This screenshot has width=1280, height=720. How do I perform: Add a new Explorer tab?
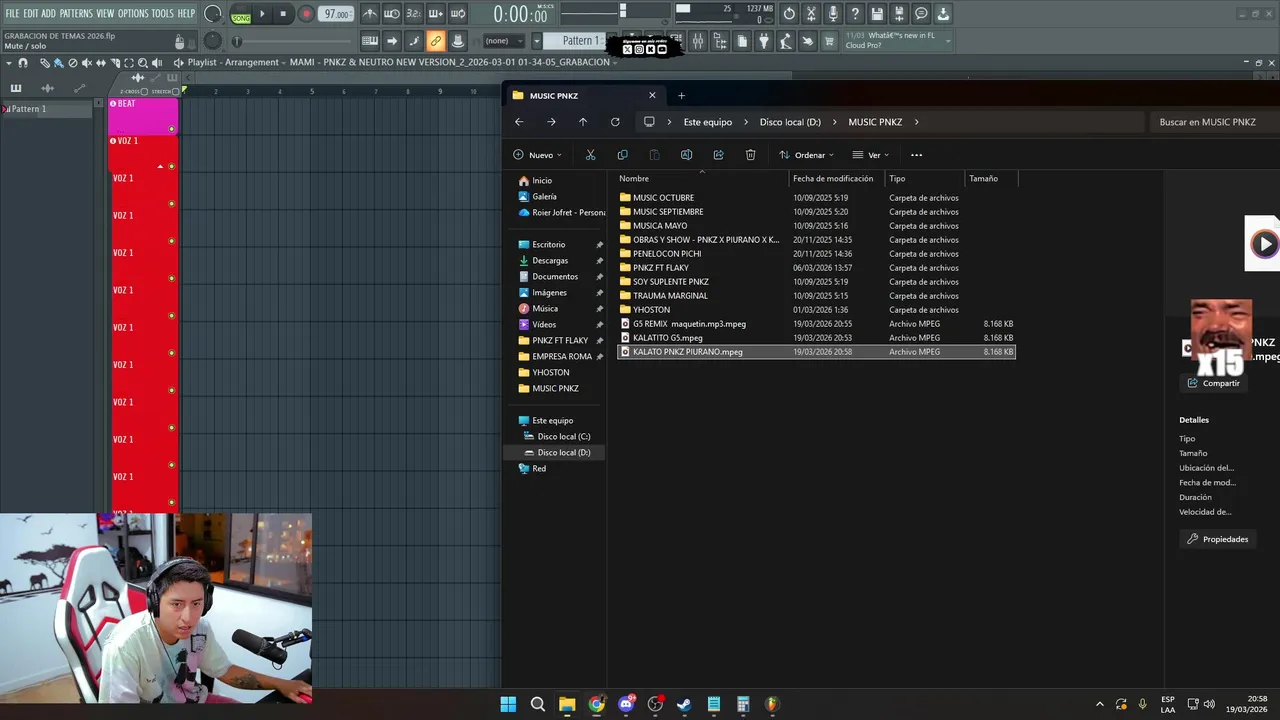pos(681,96)
